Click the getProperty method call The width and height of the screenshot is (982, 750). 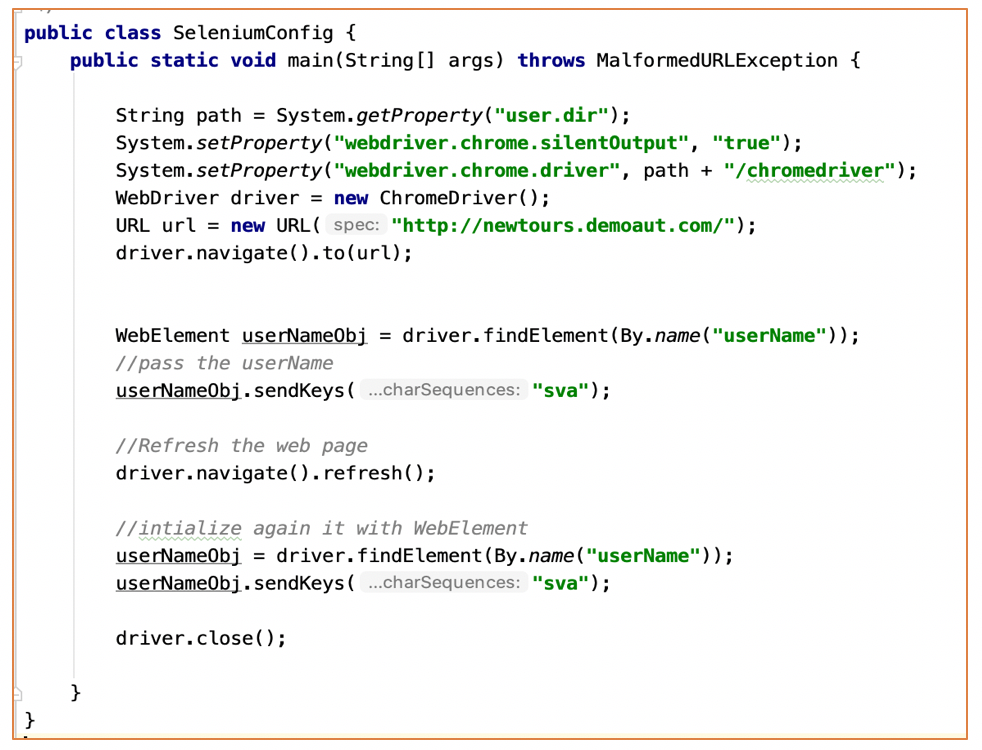[420, 116]
